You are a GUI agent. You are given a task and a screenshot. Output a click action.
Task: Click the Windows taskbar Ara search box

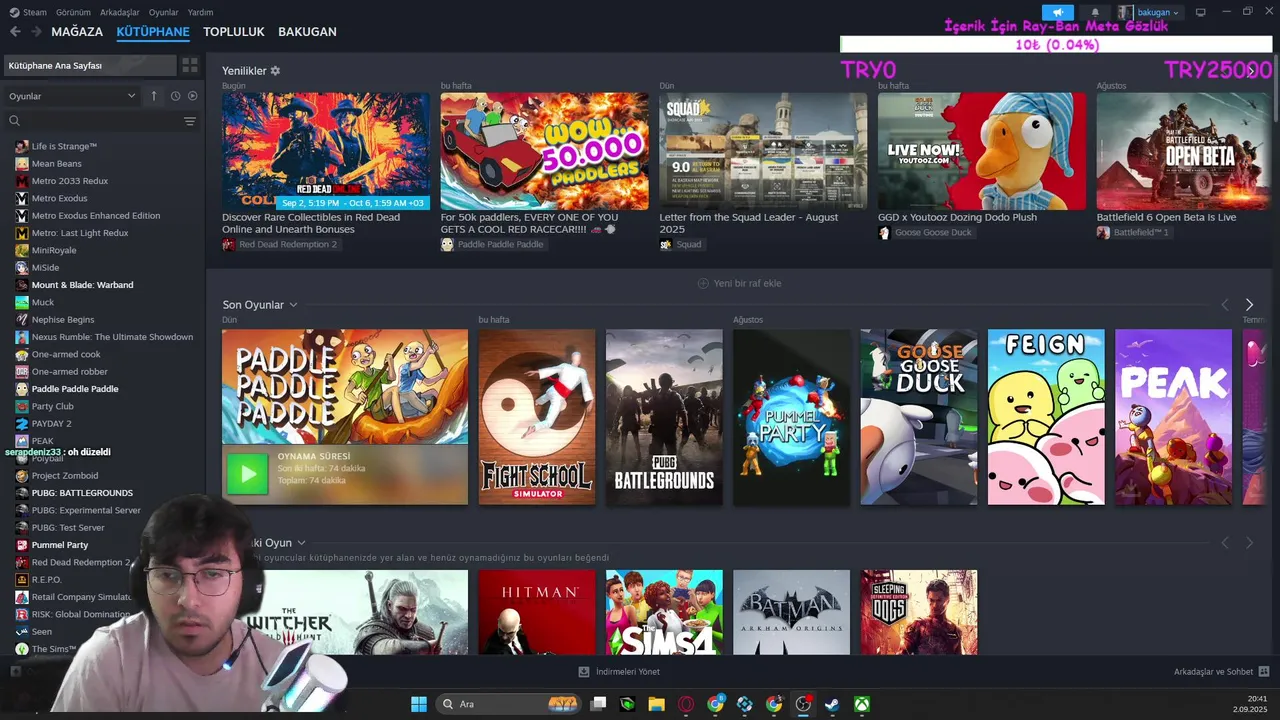510,704
